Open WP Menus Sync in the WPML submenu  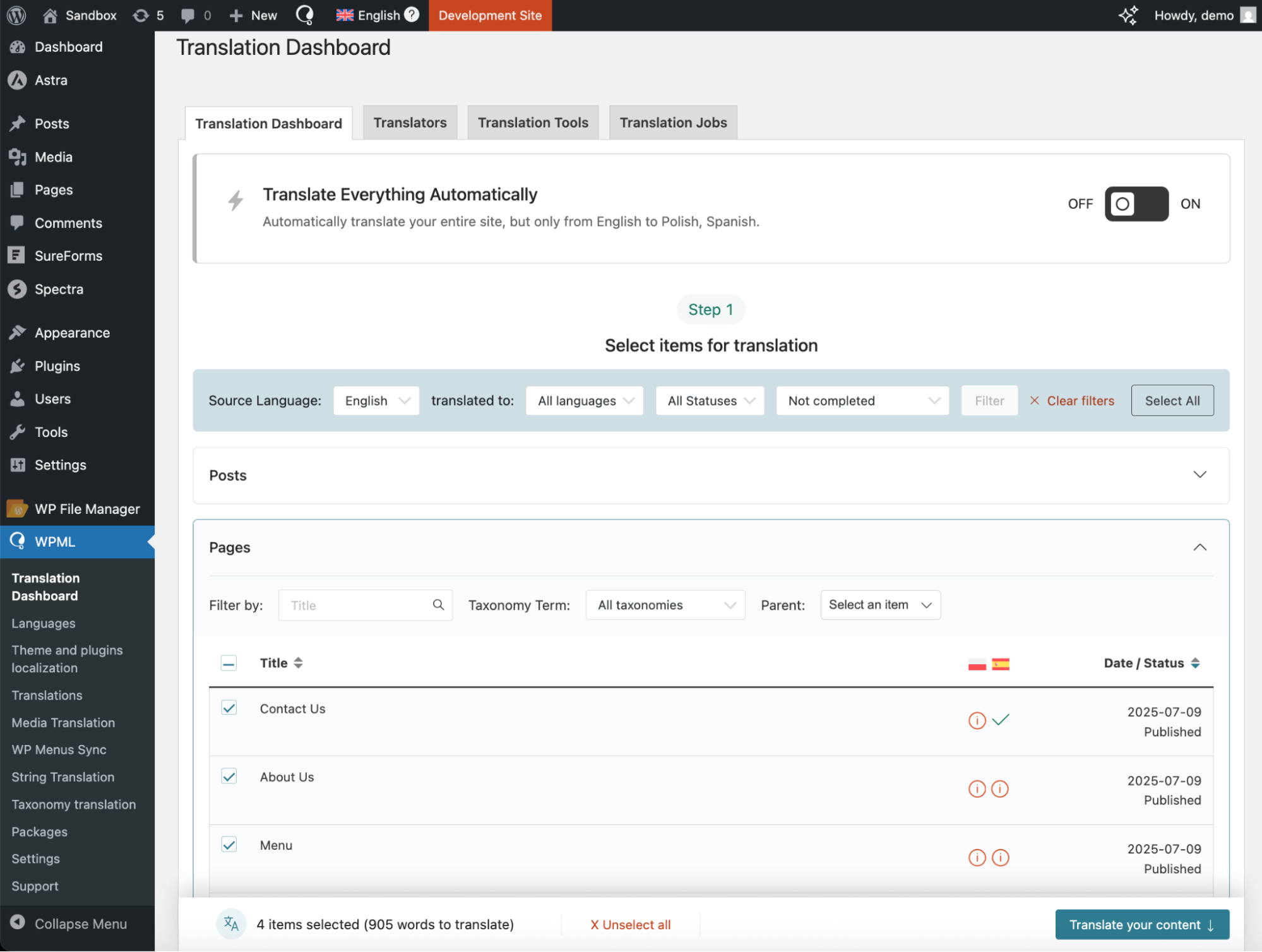59,750
